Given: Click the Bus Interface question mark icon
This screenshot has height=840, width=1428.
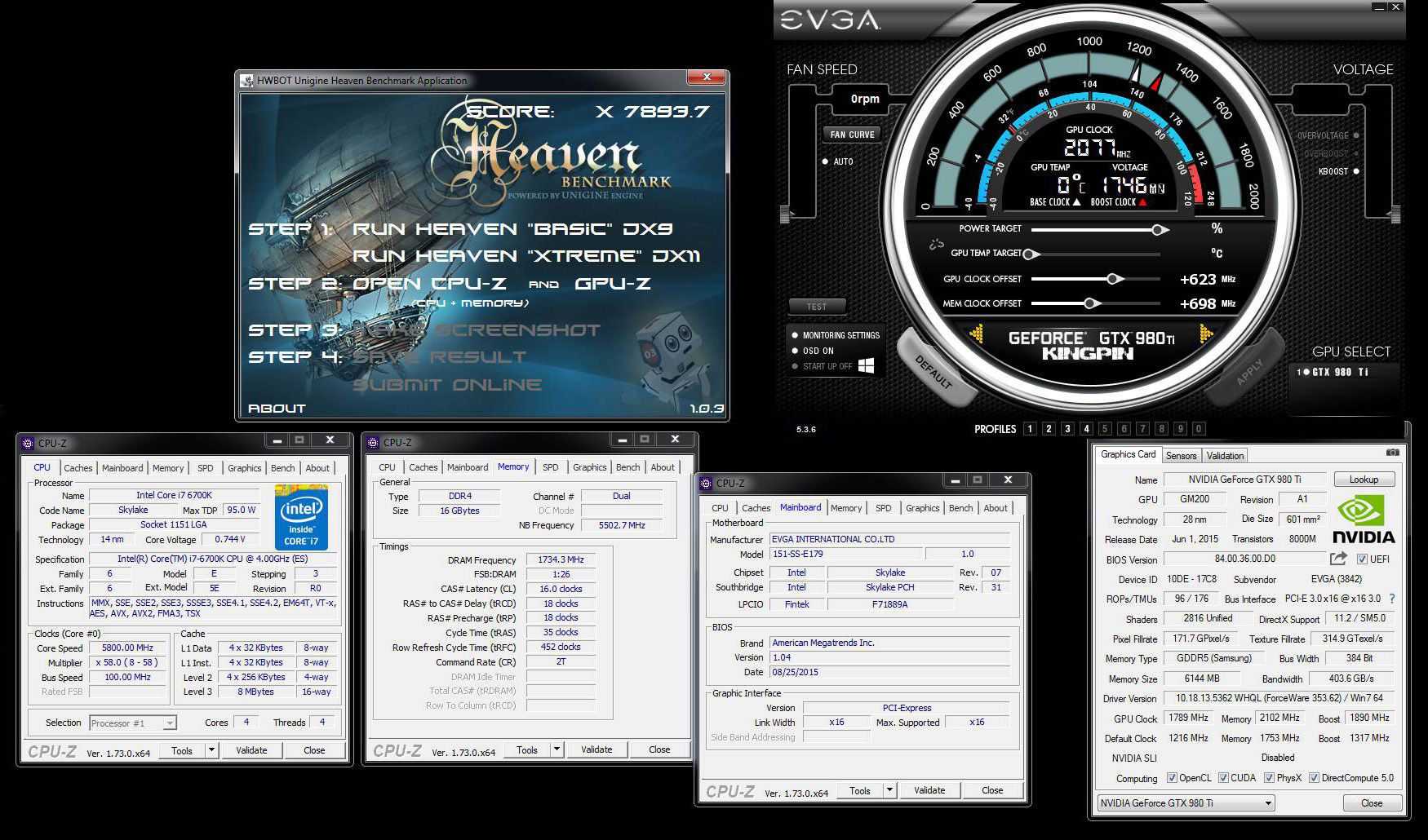Looking at the screenshot, I should pyautogui.click(x=1392, y=599).
